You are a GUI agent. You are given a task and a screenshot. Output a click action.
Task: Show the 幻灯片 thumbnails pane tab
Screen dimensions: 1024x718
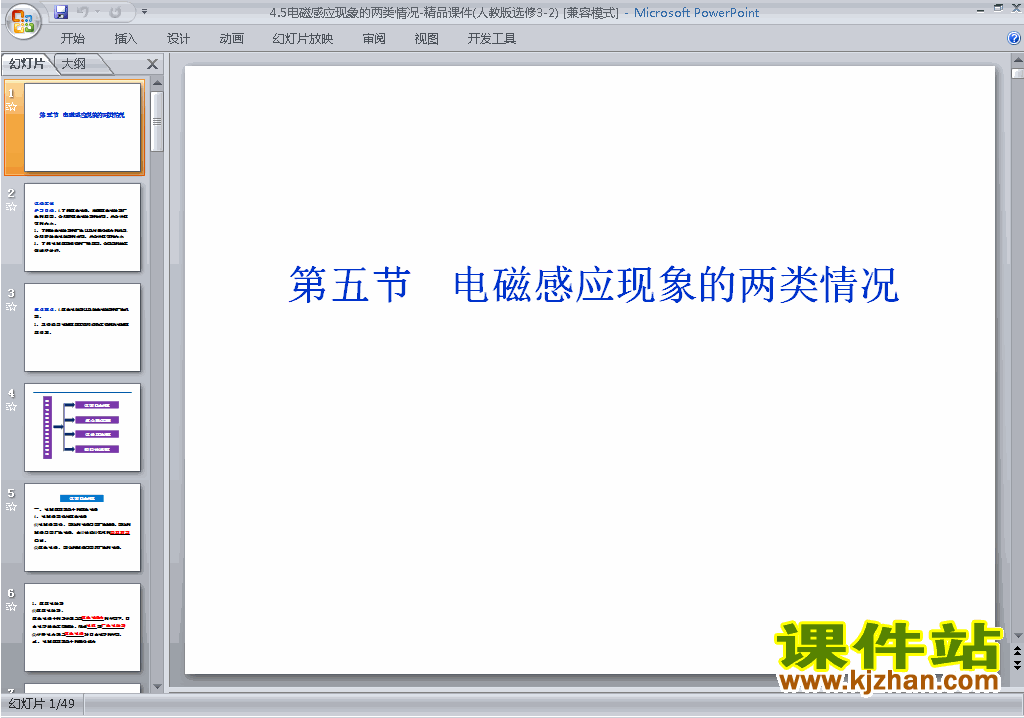27,63
